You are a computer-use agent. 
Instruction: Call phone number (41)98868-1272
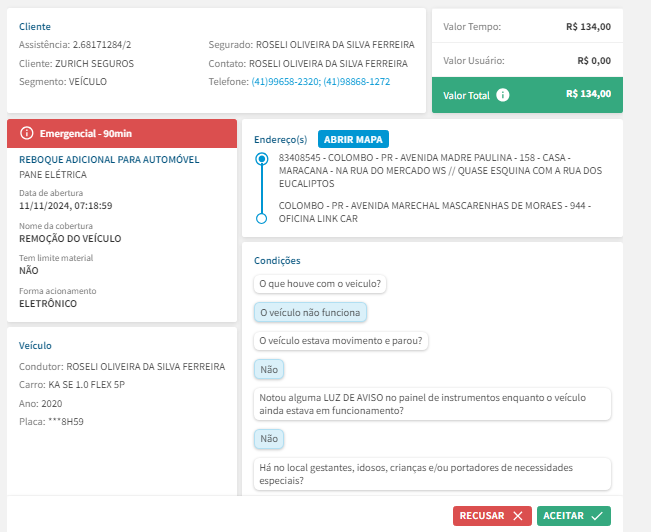pos(357,81)
